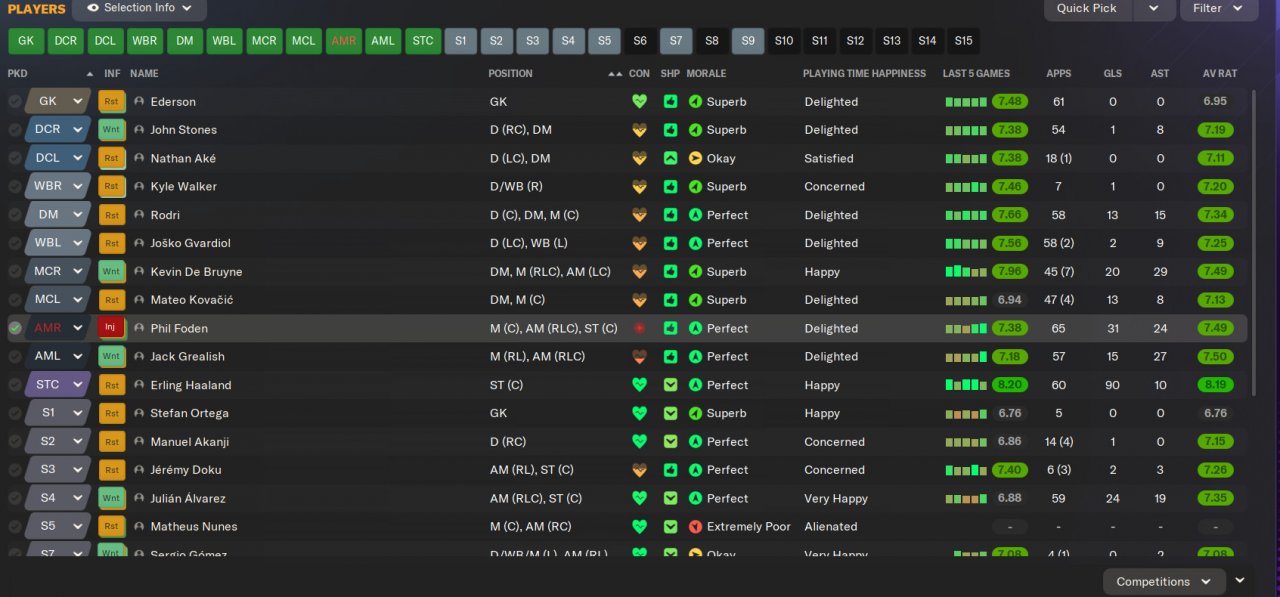Open Erling Haaland's player name link
The height and width of the screenshot is (597, 1280).
coord(191,385)
